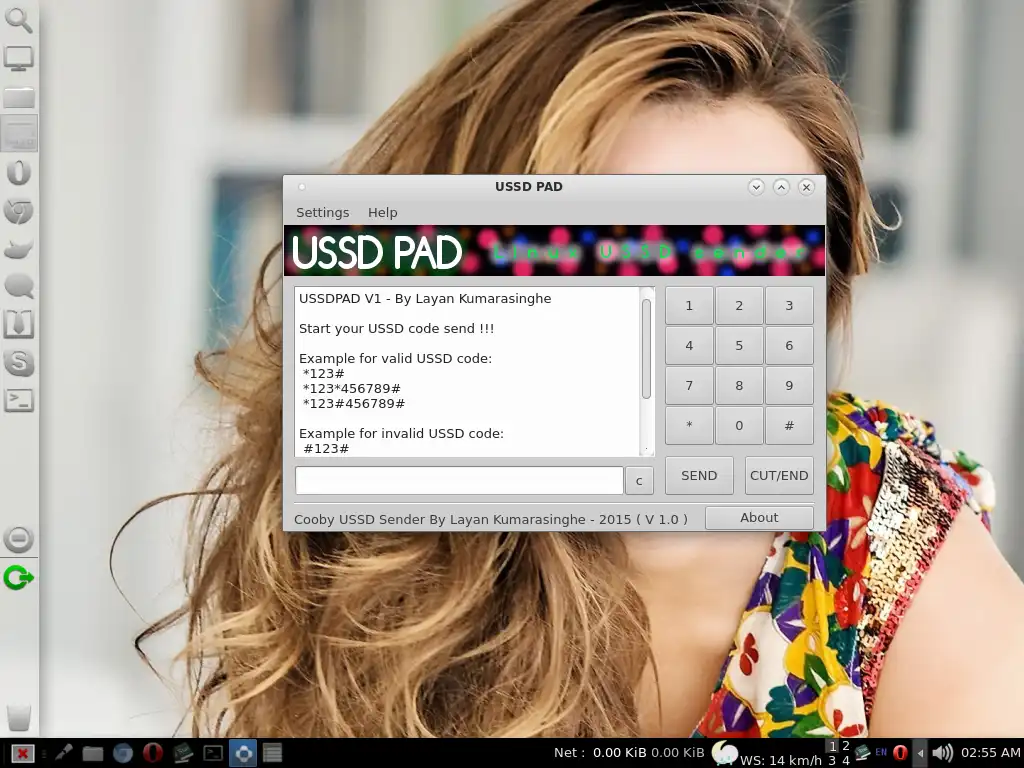
Task: Click the pen tool icon in the taskbar
Action: tap(63, 754)
